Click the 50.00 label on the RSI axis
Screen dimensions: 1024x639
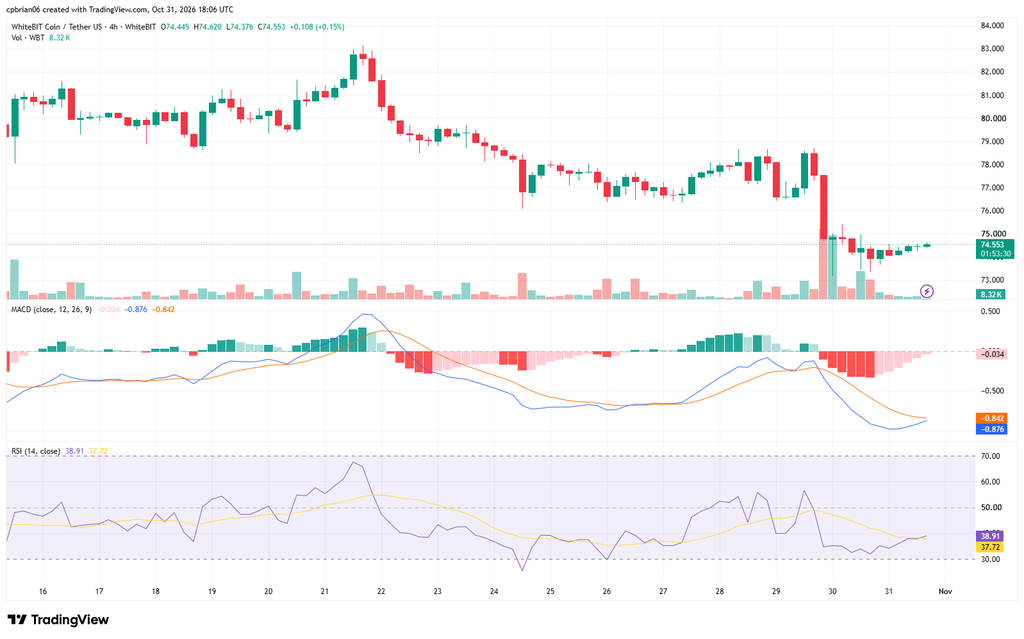tap(990, 508)
